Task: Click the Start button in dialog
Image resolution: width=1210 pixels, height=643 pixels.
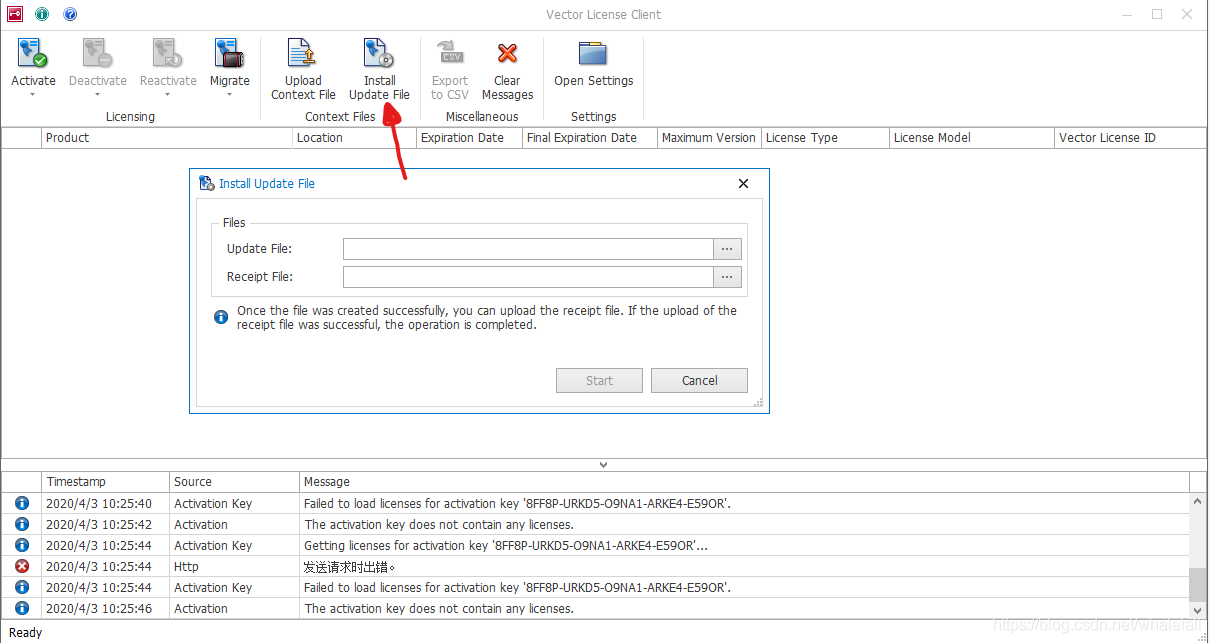Action: tap(600, 380)
